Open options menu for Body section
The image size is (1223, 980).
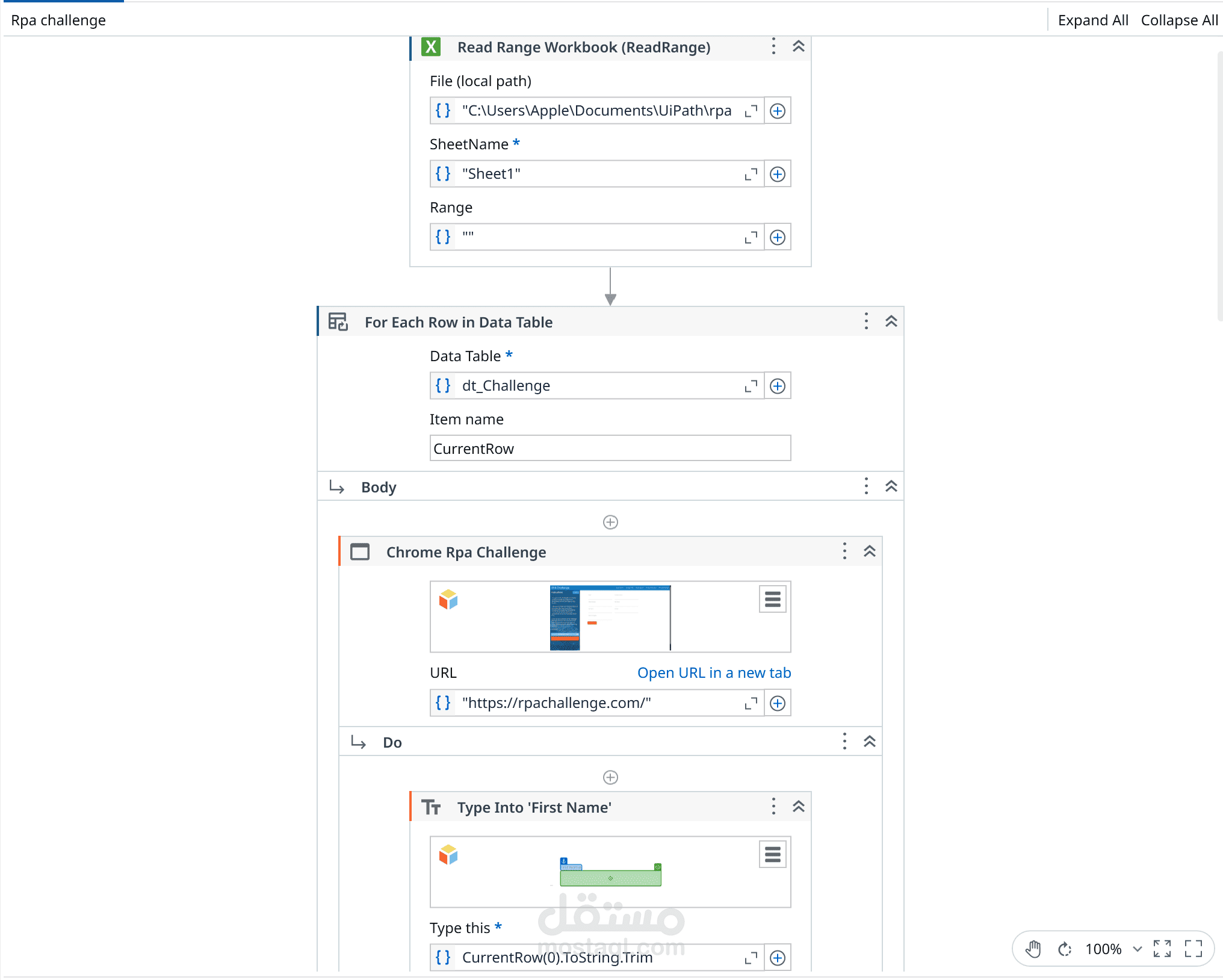coord(866,486)
